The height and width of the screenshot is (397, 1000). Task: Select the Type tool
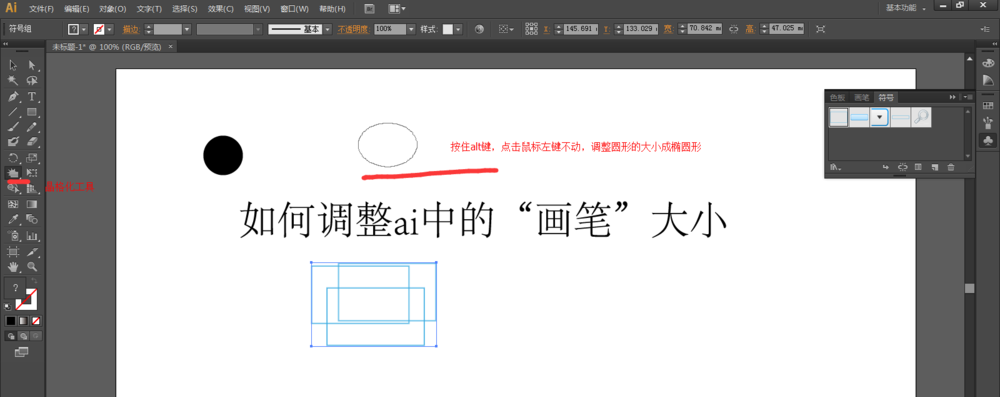(x=31, y=96)
